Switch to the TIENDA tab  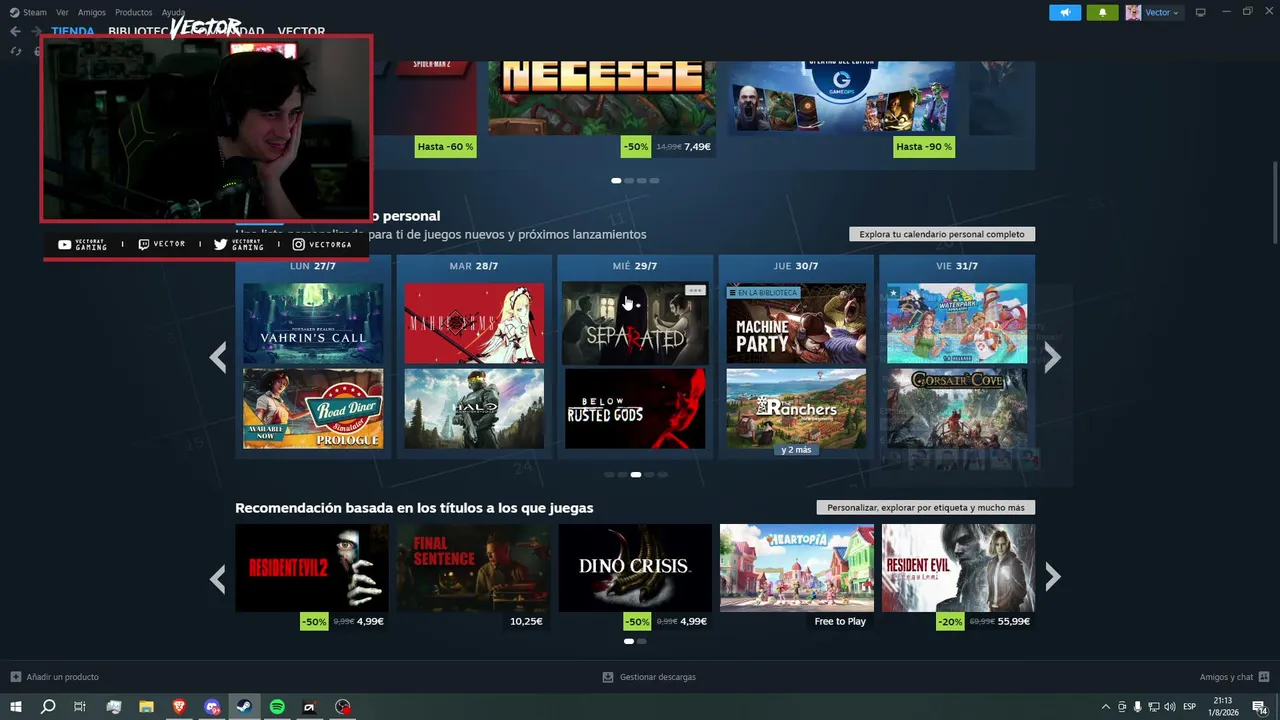click(73, 31)
